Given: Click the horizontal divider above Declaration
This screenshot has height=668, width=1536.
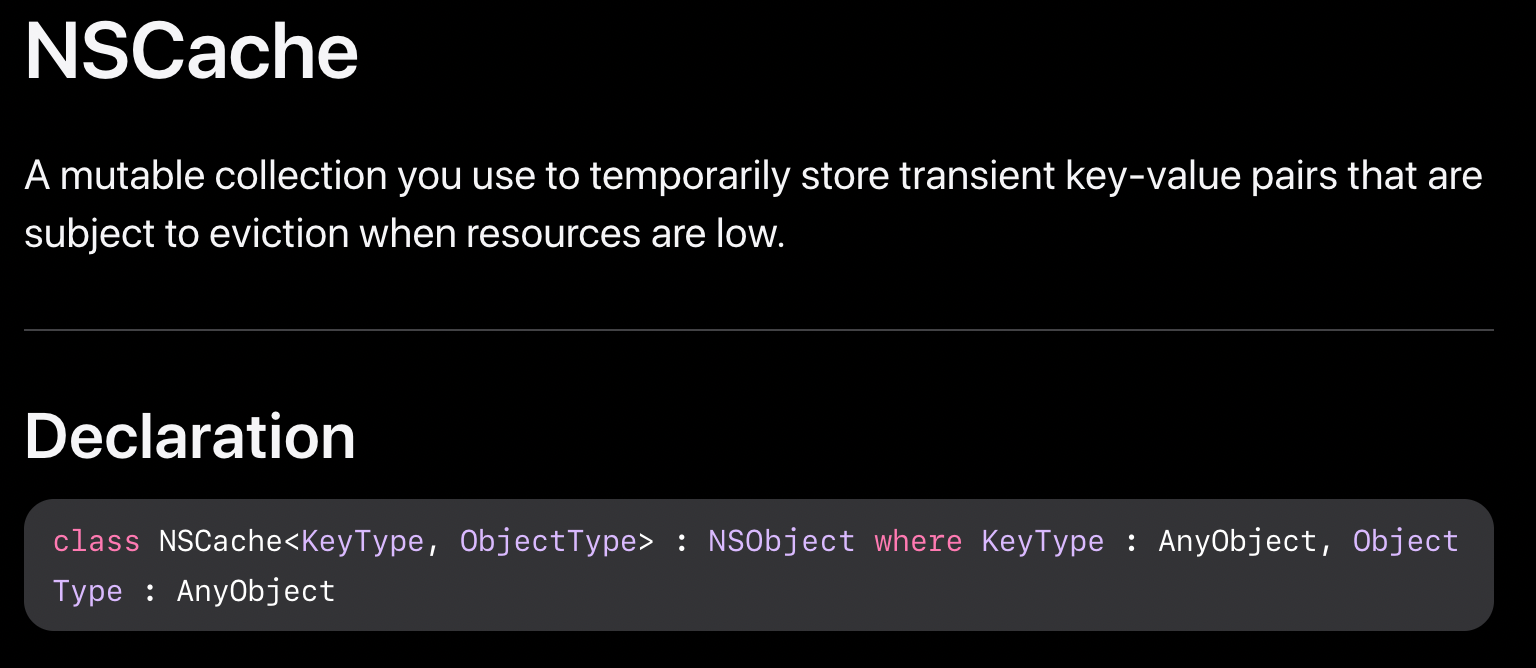Looking at the screenshot, I should tap(758, 329).
